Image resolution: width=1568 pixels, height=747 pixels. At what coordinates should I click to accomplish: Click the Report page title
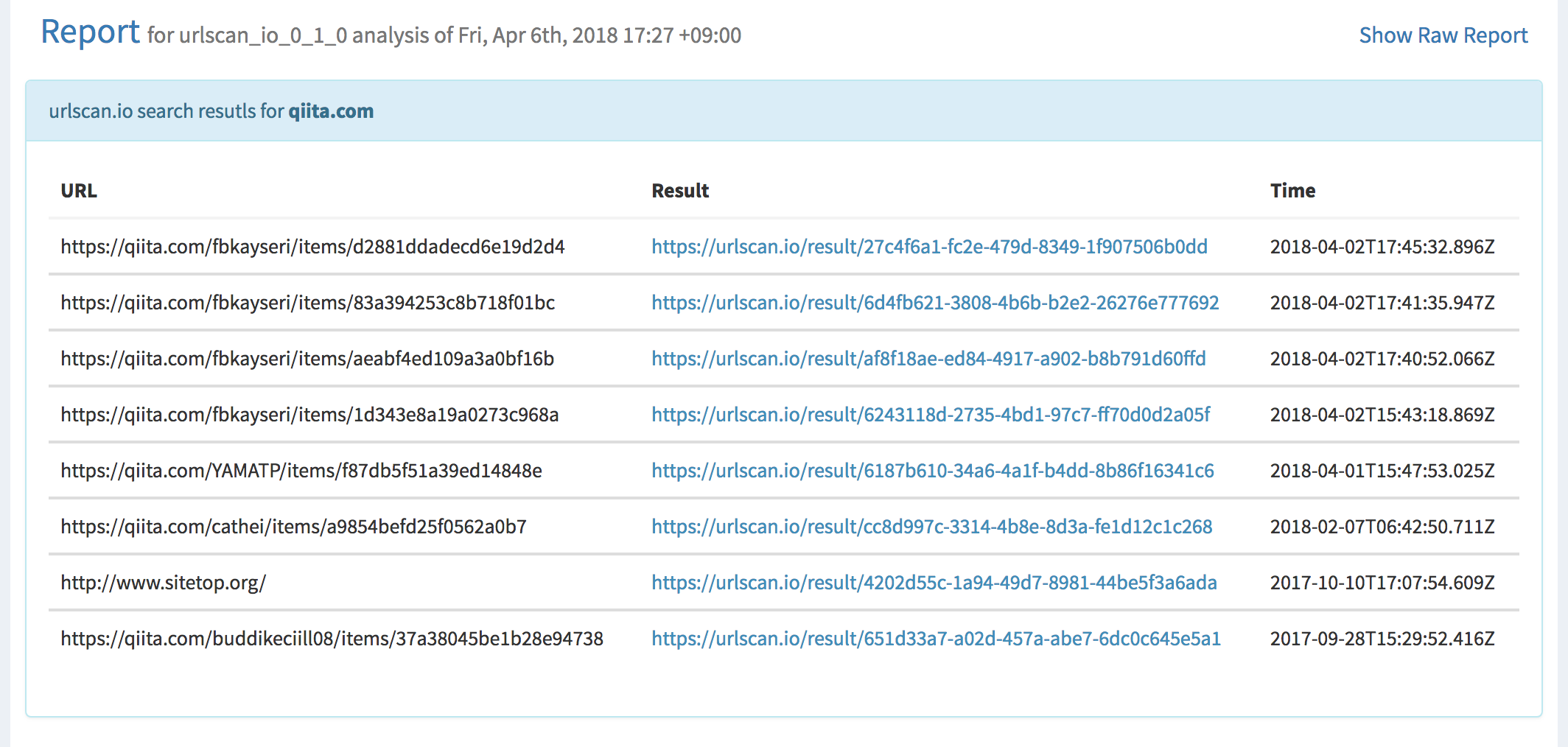[x=90, y=32]
